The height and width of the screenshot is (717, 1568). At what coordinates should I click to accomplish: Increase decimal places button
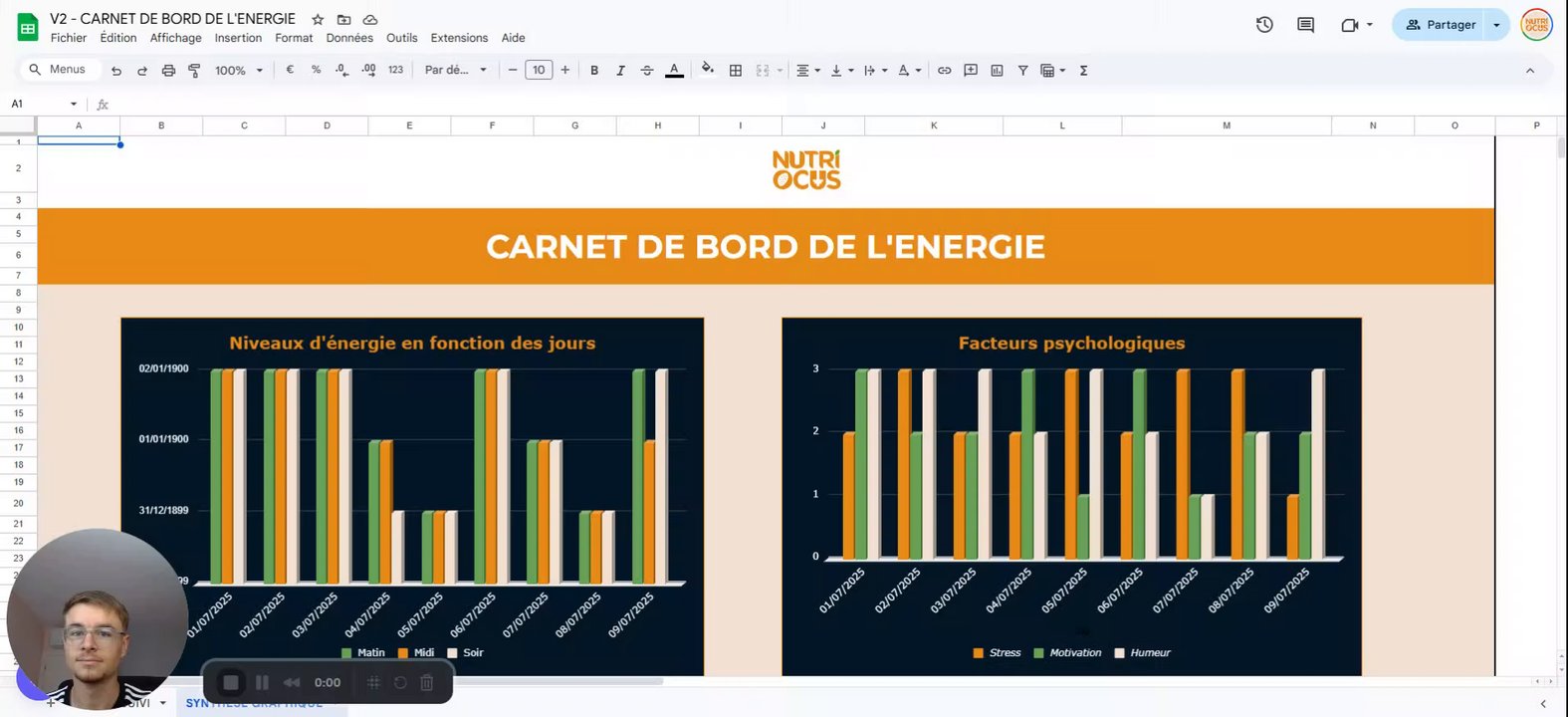[368, 70]
